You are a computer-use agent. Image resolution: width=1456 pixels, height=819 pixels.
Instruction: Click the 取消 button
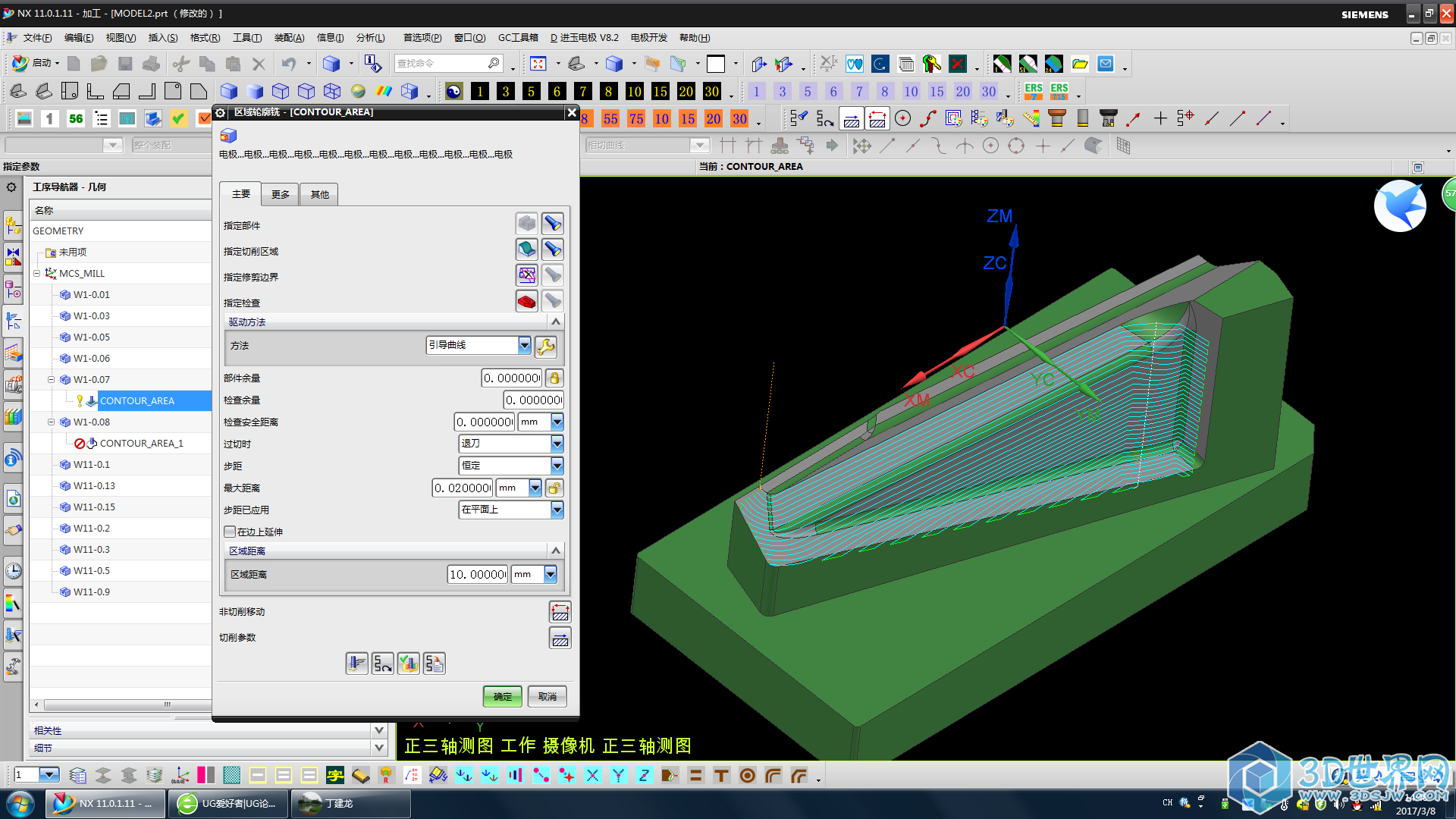pos(547,696)
